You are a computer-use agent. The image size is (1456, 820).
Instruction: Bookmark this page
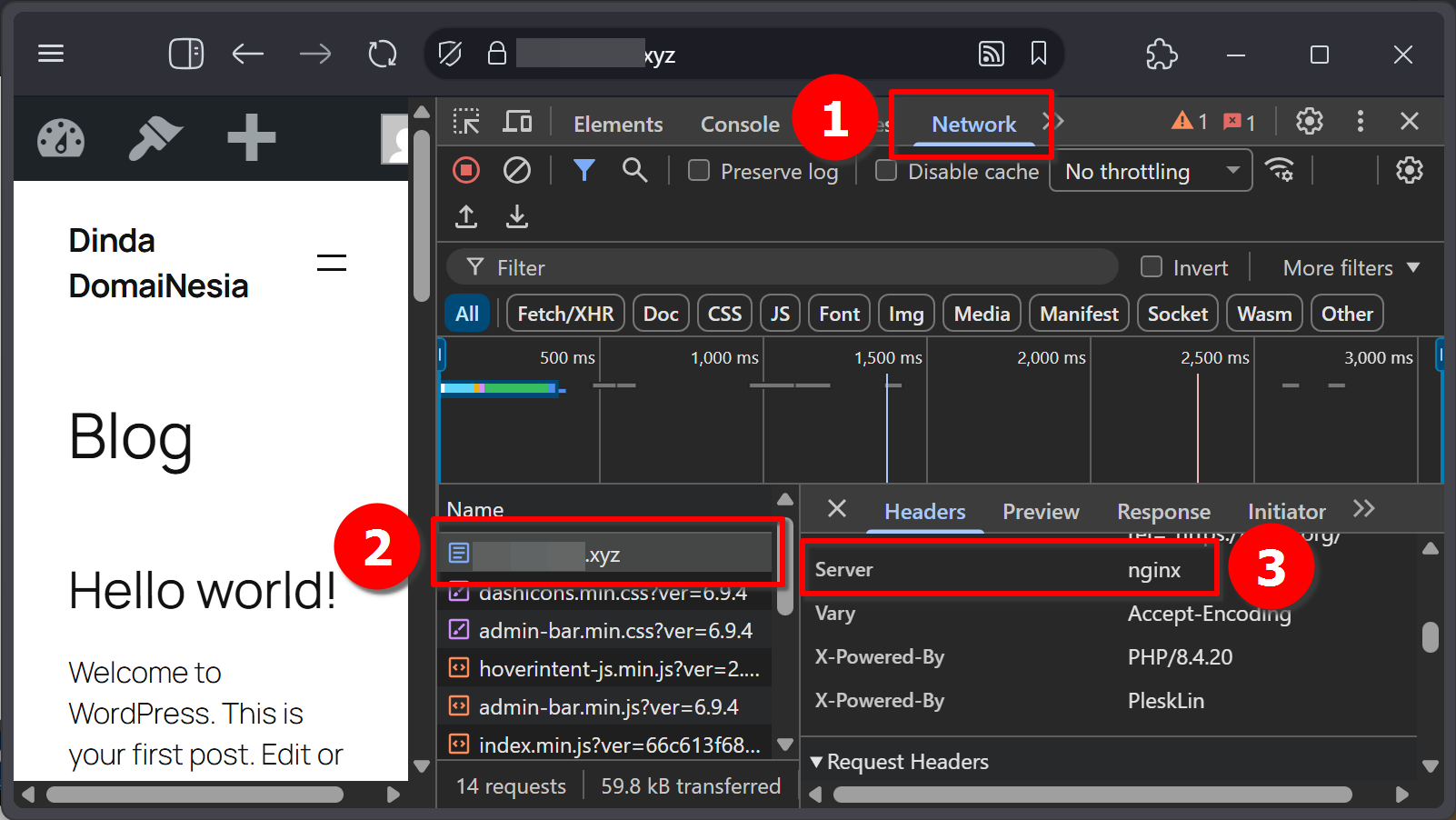(x=1038, y=54)
